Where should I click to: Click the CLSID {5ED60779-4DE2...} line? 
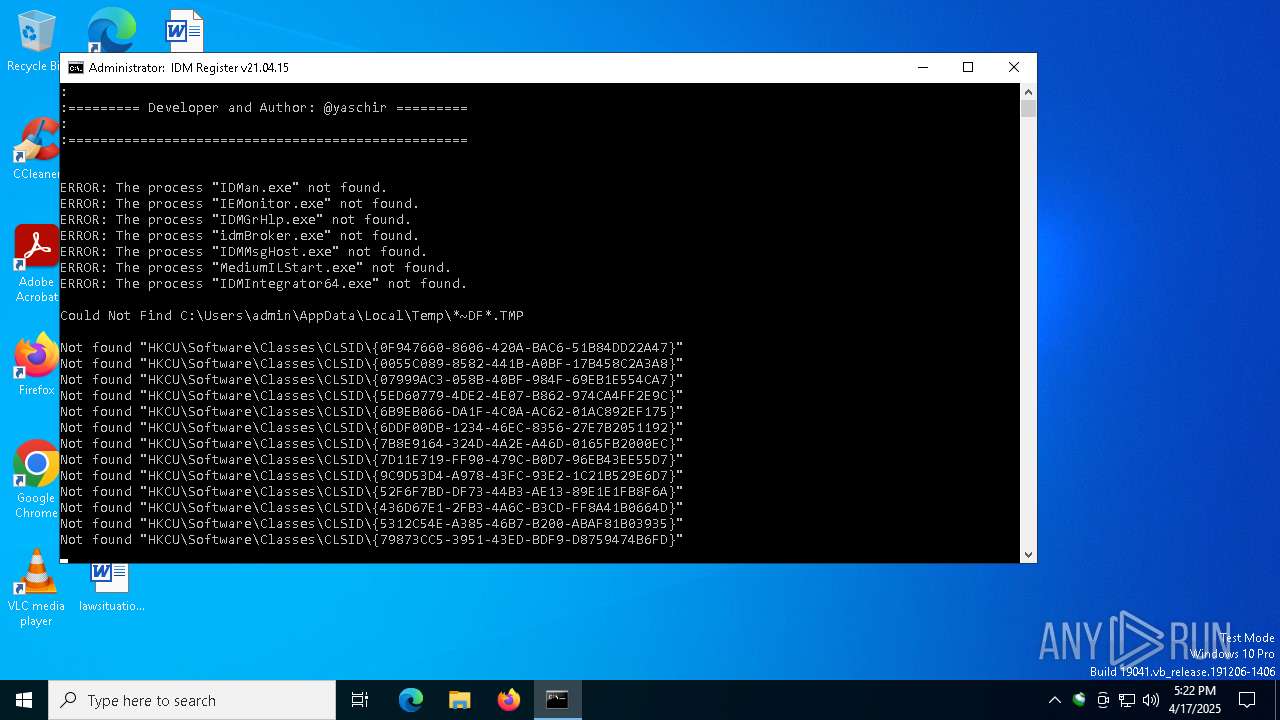[x=372, y=396]
